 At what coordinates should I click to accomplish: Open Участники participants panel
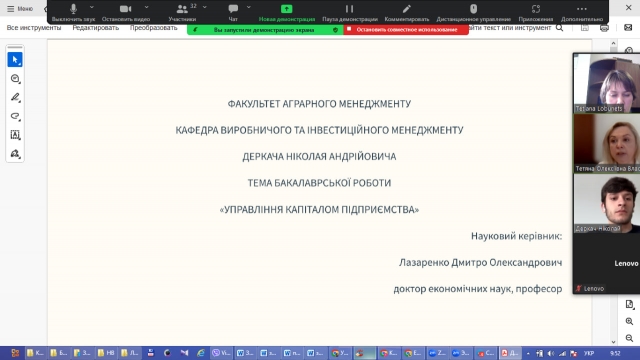[182, 12]
